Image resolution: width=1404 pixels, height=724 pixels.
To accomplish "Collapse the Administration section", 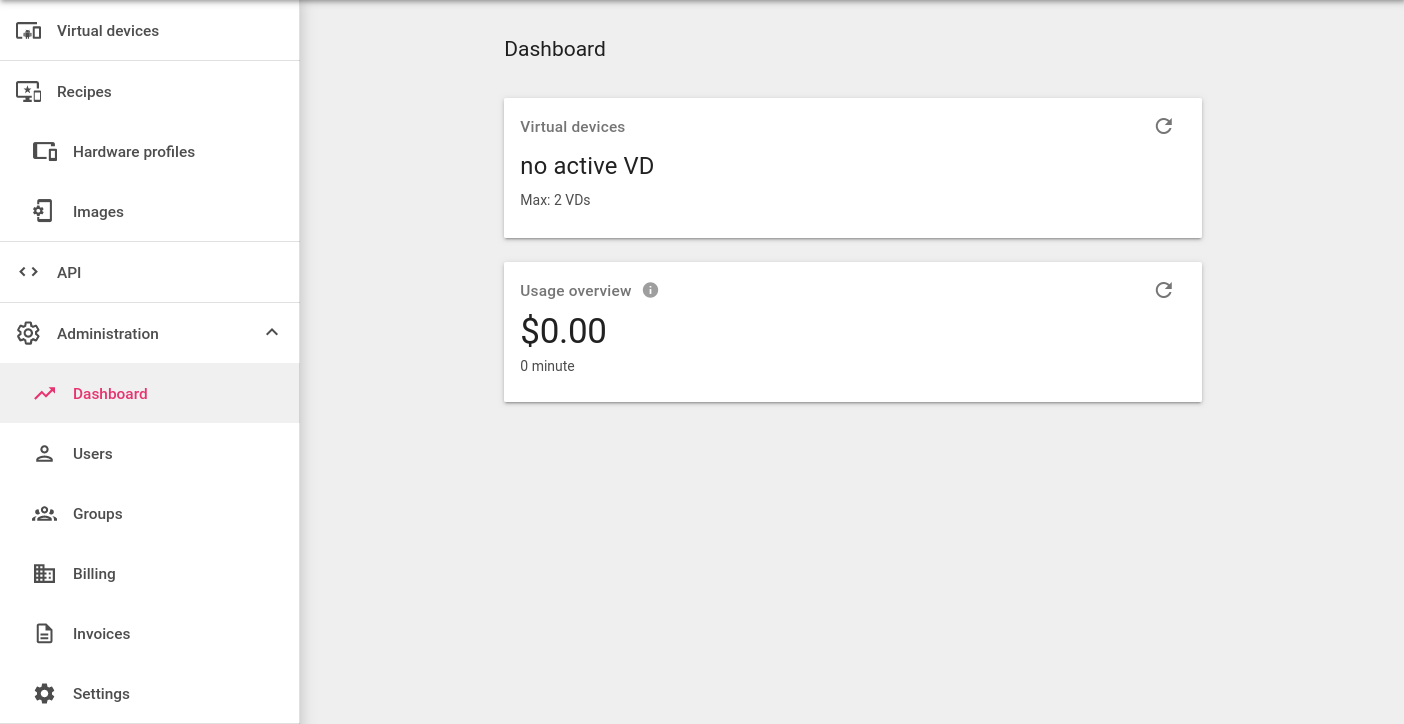I will [x=271, y=332].
